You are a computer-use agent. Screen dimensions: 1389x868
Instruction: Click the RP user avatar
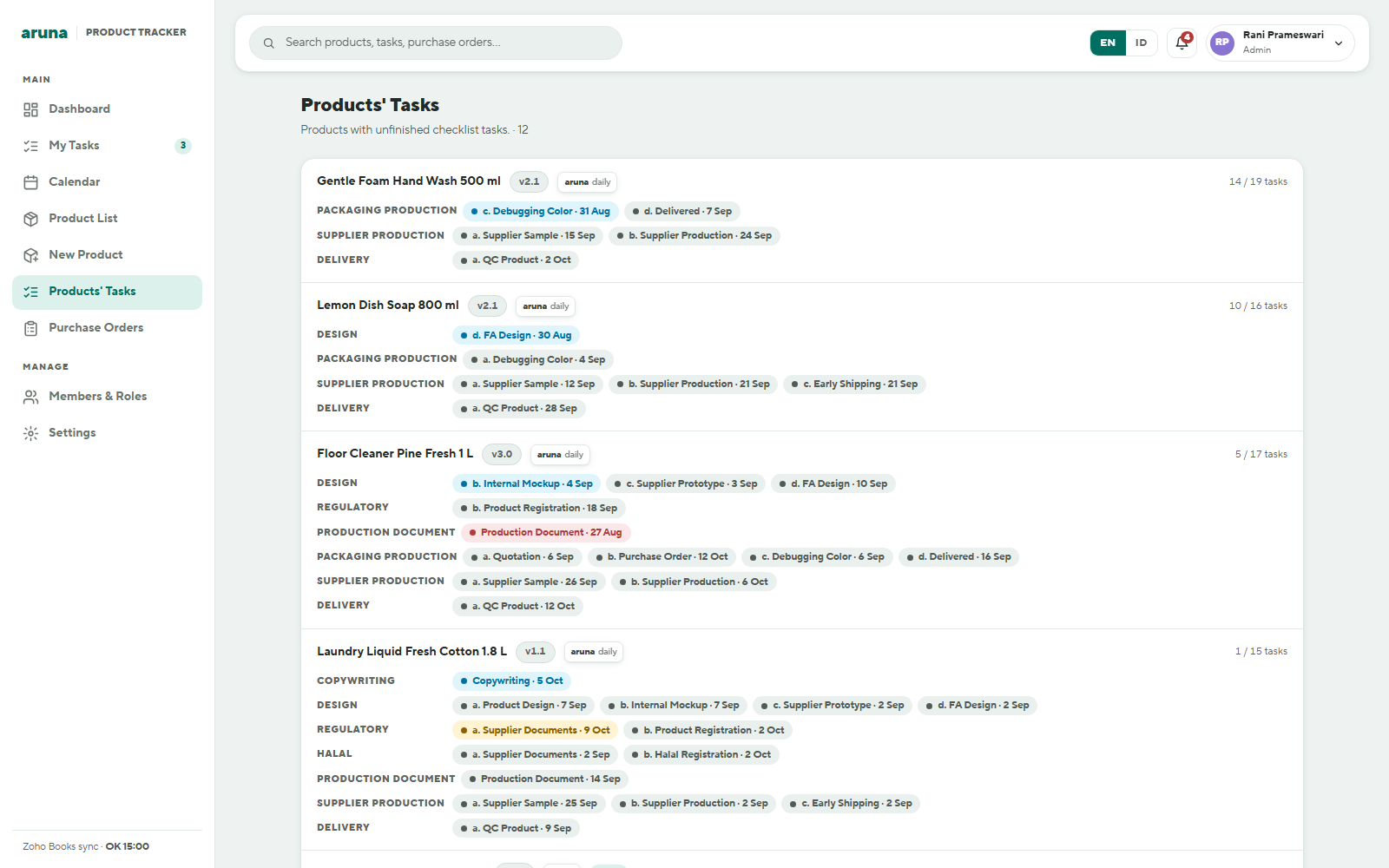1222,43
